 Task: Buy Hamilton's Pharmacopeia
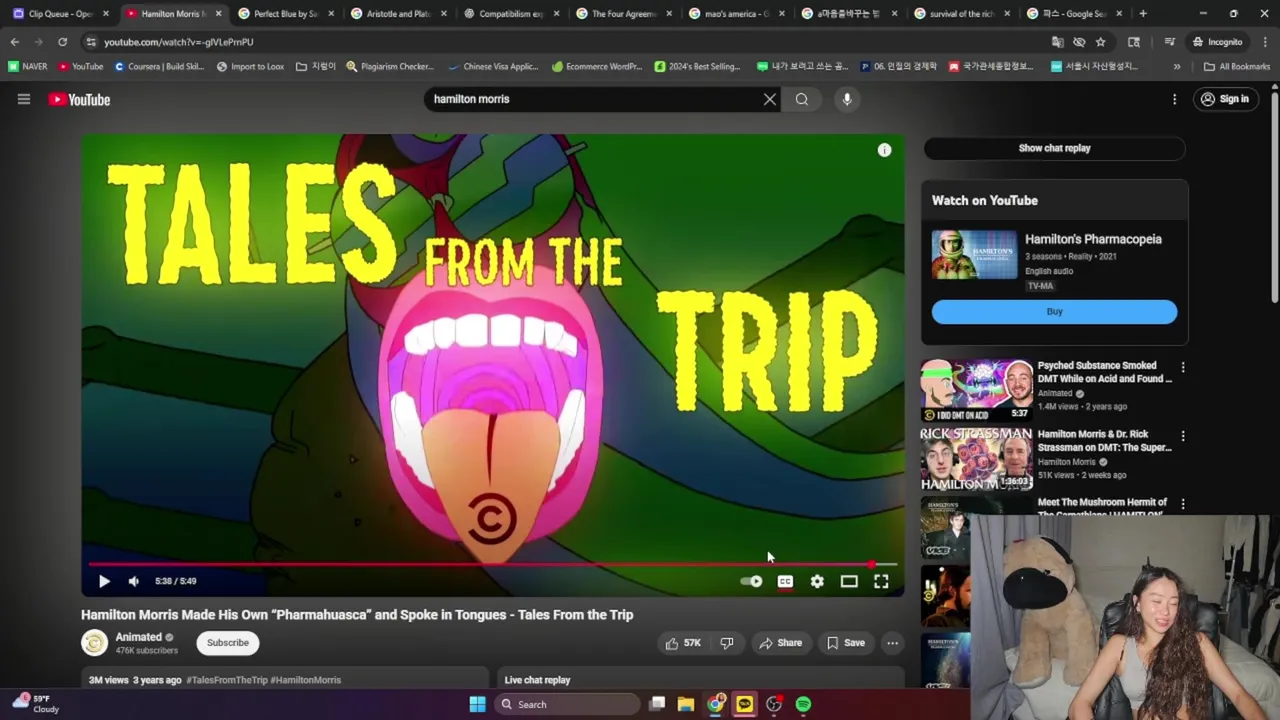coord(1054,311)
